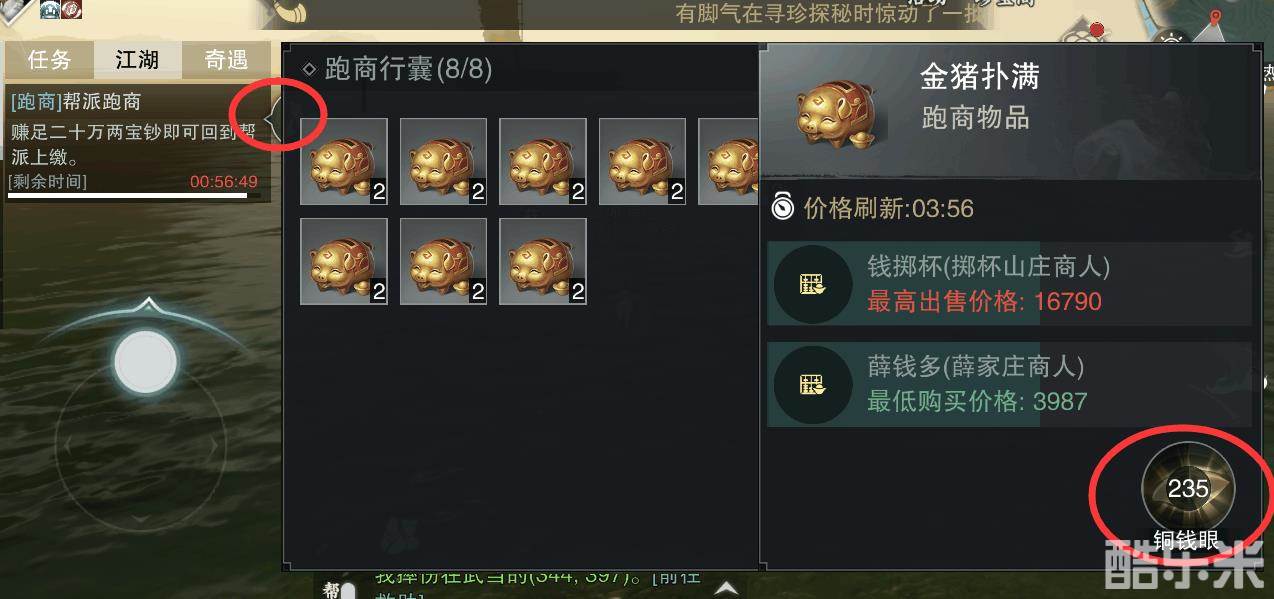Expand the chat panel with the up chevron

[x=727, y=588]
